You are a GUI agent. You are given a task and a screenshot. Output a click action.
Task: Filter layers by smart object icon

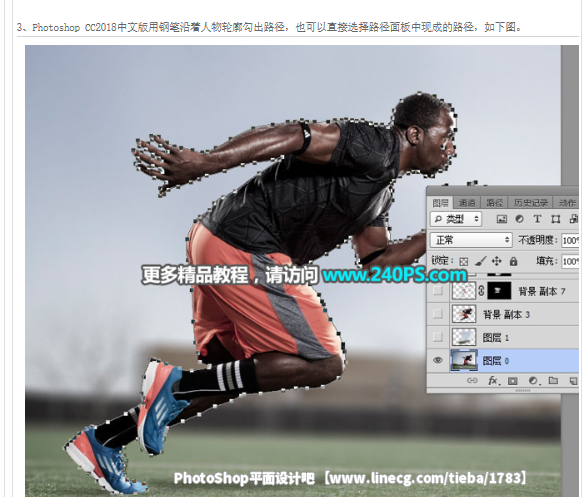[x=573, y=219]
